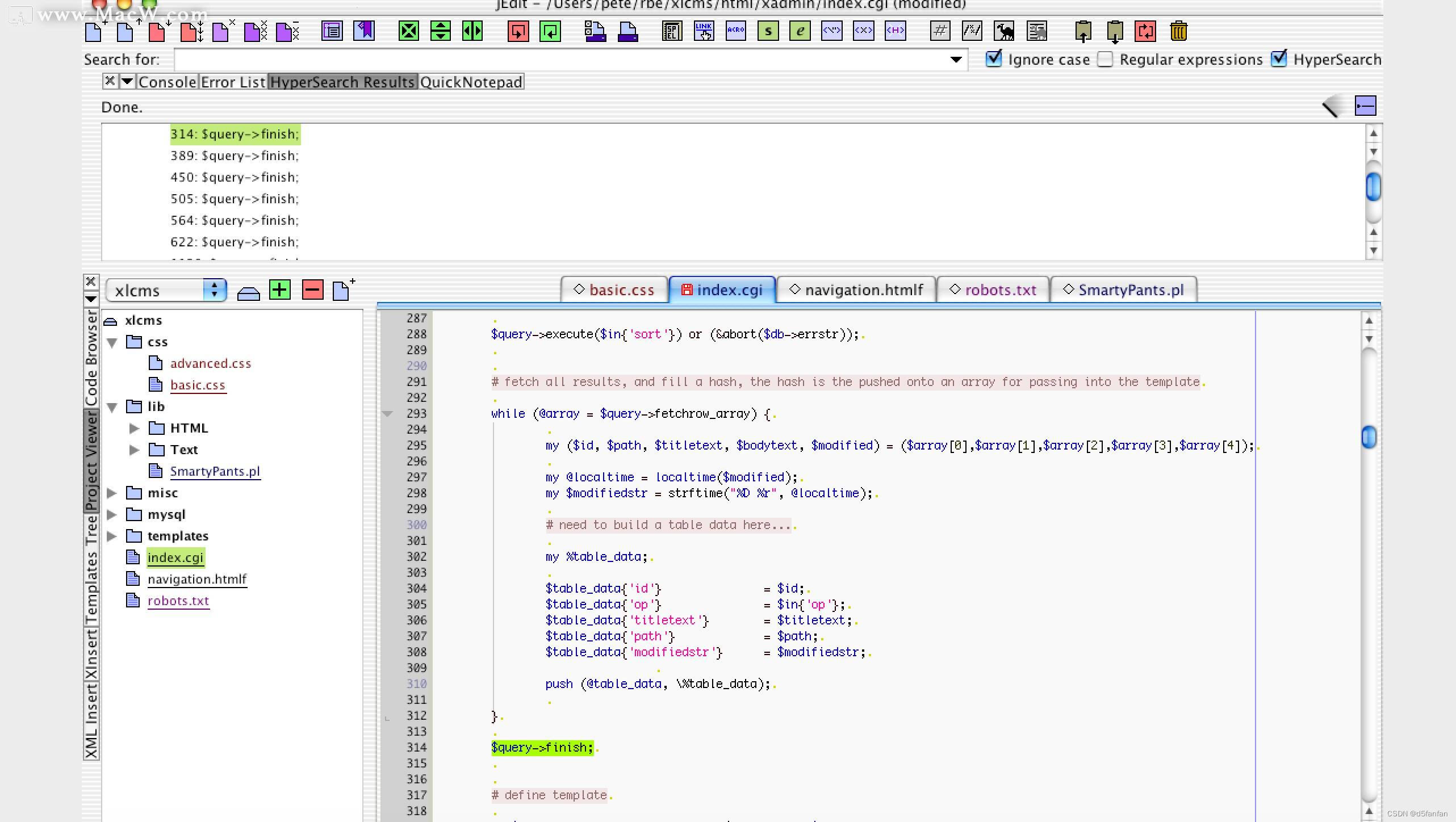The height and width of the screenshot is (822, 1456).
Task: Enable the Regular expressions checkbox
Action: [1104, 59]
